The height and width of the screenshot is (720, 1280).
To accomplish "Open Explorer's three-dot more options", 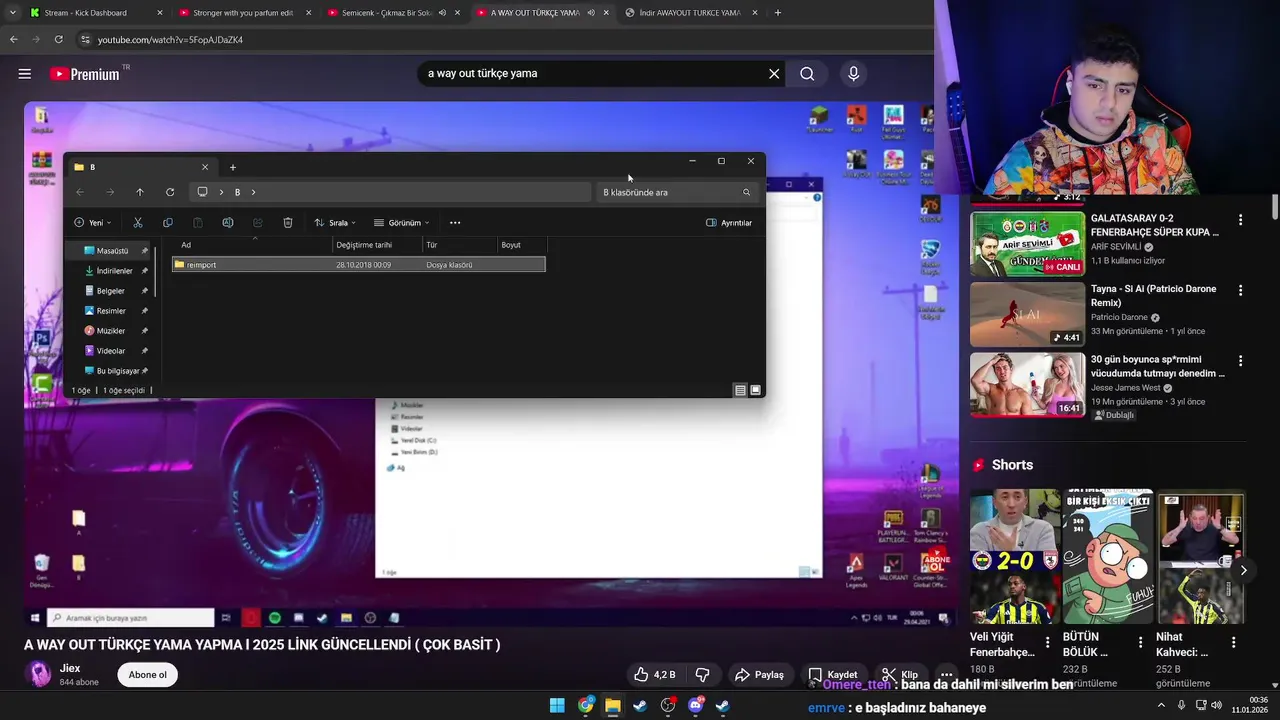I will pos(455,223).
